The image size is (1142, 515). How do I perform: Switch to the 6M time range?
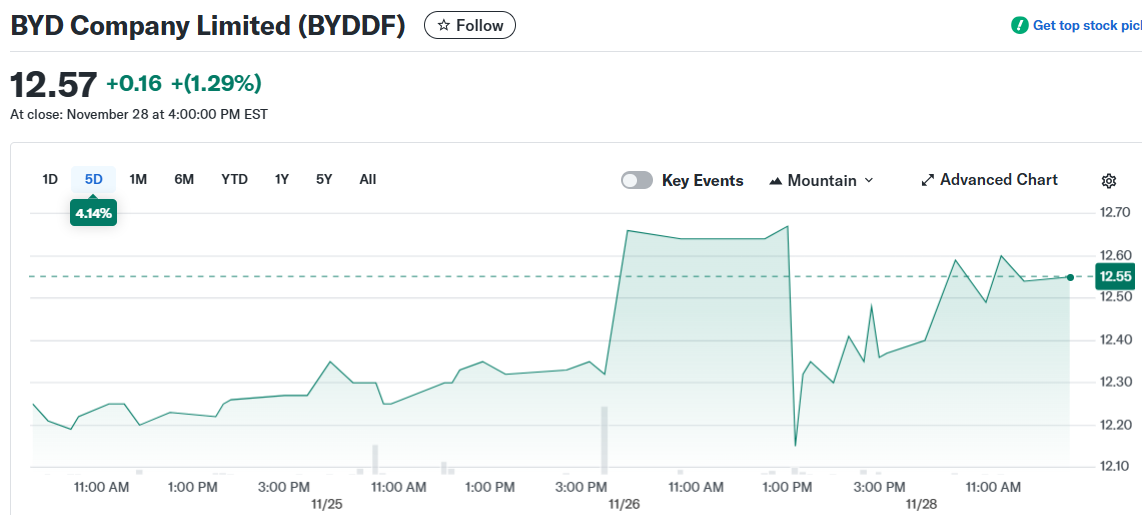coord(184,180)
